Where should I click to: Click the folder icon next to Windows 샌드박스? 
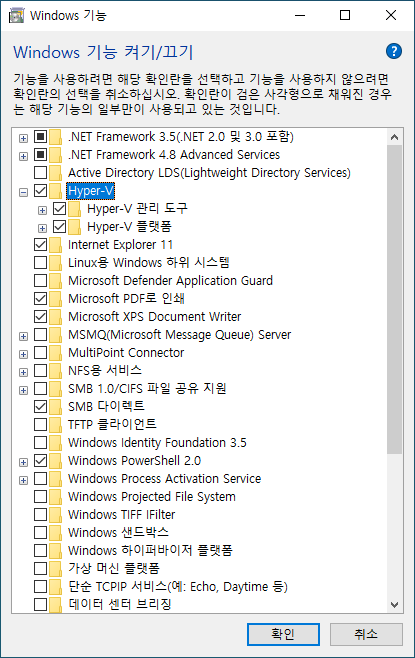[x=55, y=533]
